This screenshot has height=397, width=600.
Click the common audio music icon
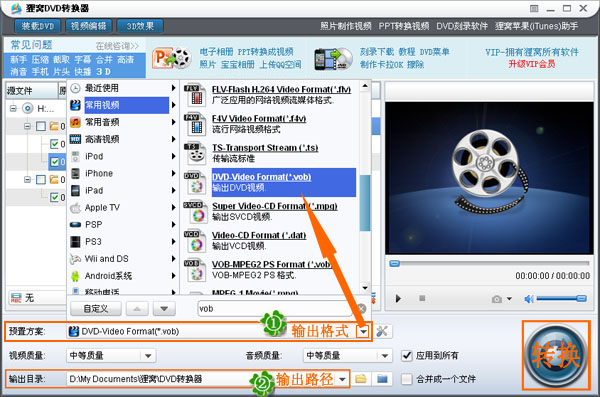pyautogui.click(x=75, y=122)
